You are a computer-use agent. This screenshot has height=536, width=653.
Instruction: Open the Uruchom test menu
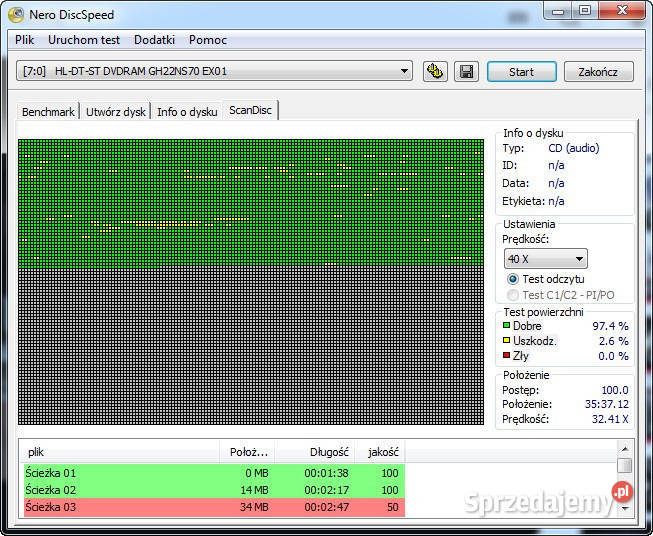[84, 40]
